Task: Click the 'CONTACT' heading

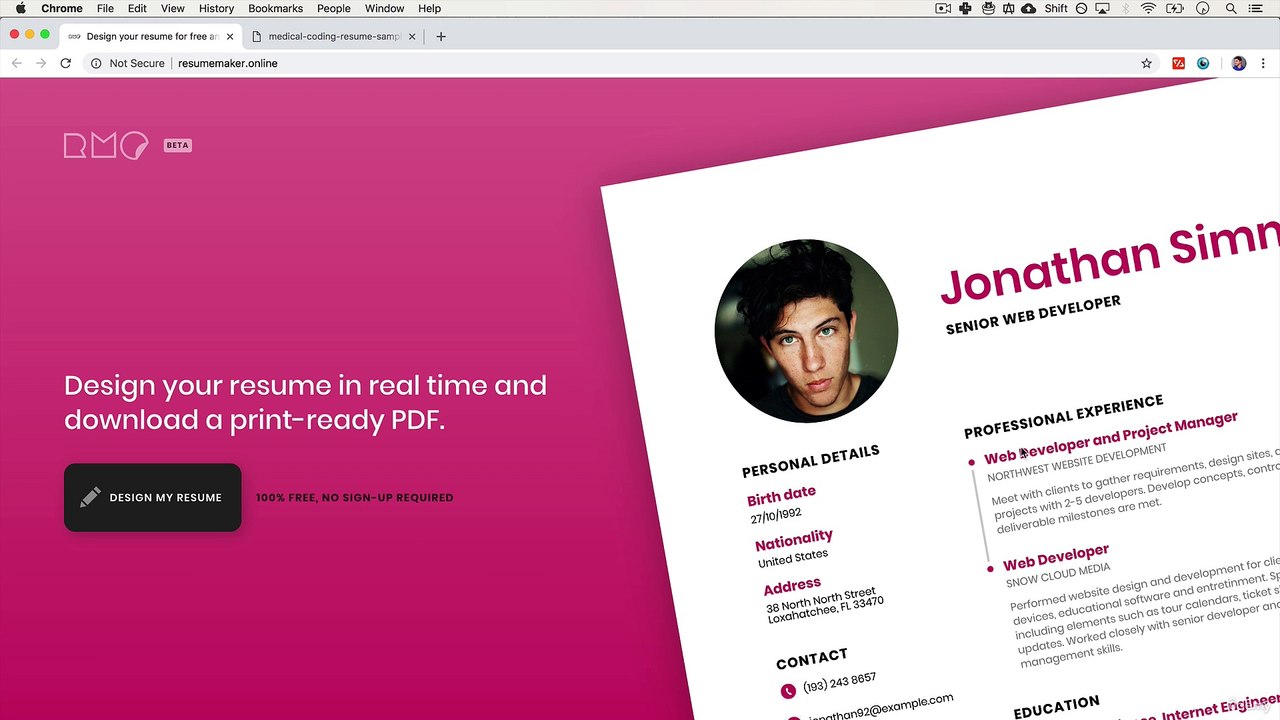Action: pos(811,658)
